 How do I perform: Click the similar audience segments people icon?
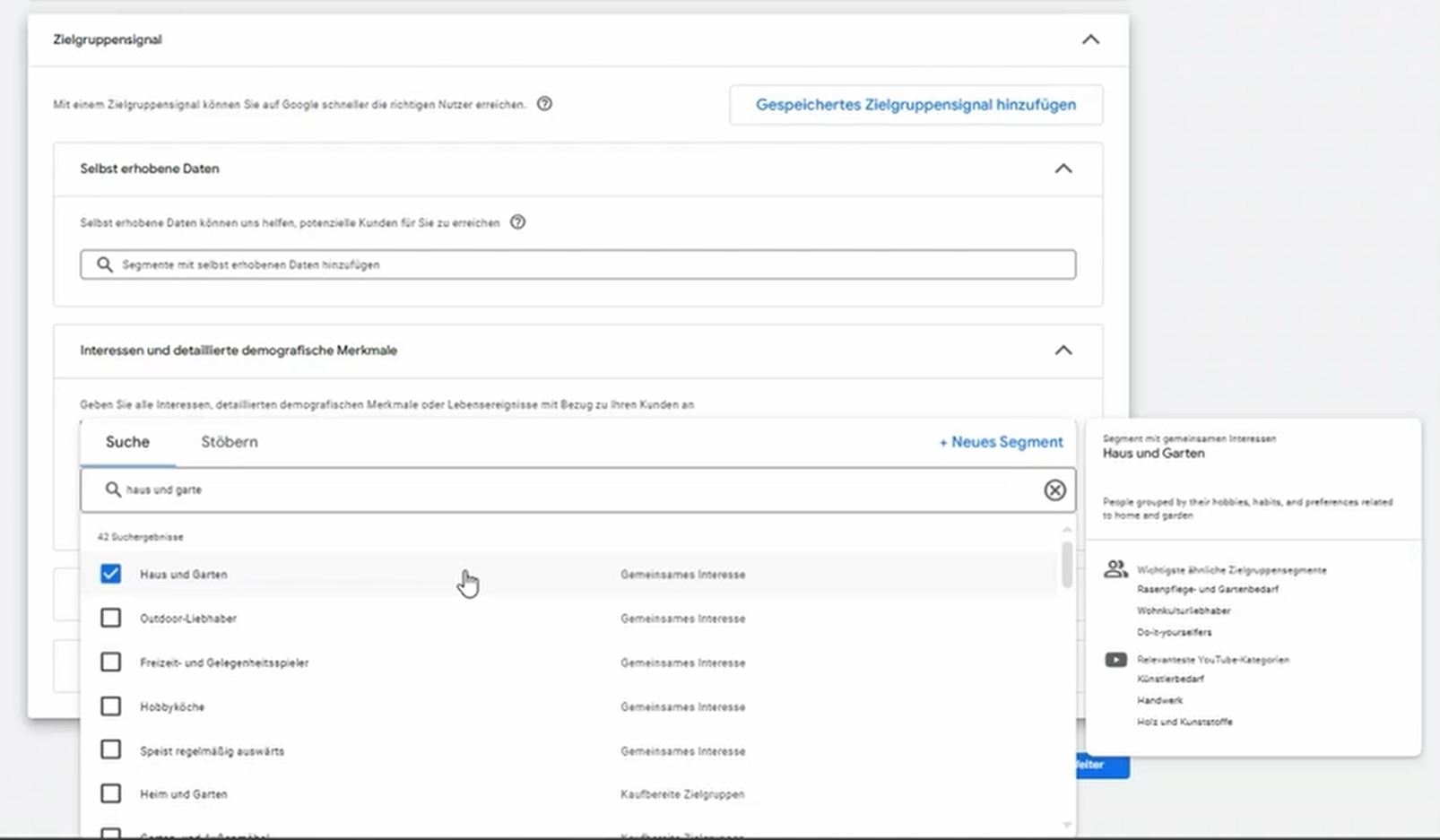[x=1116, y=567]
